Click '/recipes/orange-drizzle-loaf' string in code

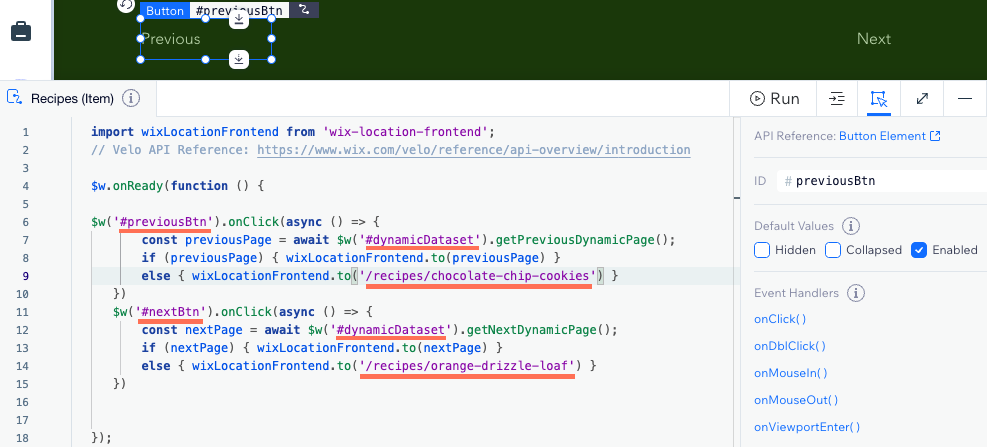pyautogui.click(x=466, y=366)
